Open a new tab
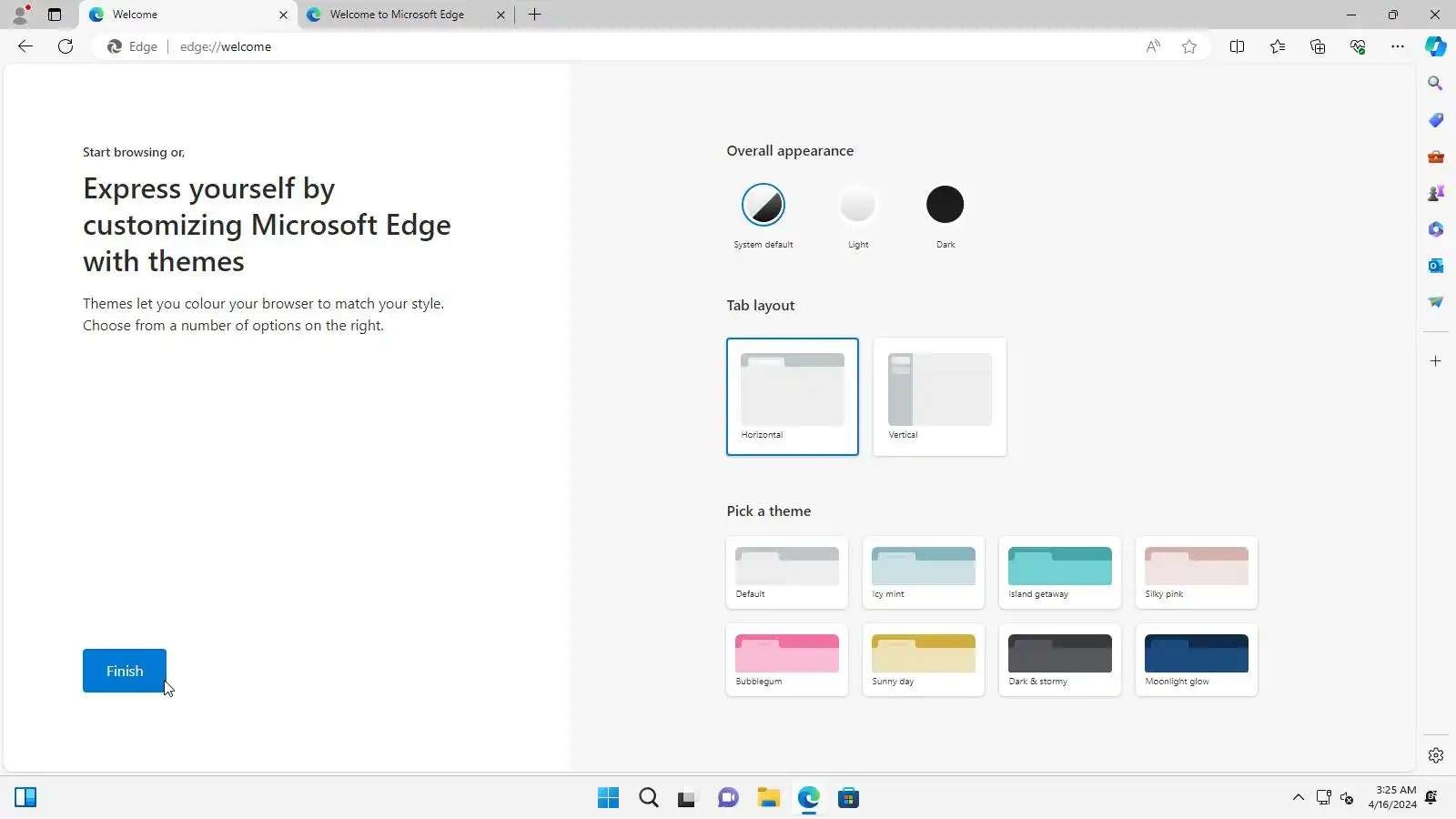 pyautogui.click(x=535, y=15)
